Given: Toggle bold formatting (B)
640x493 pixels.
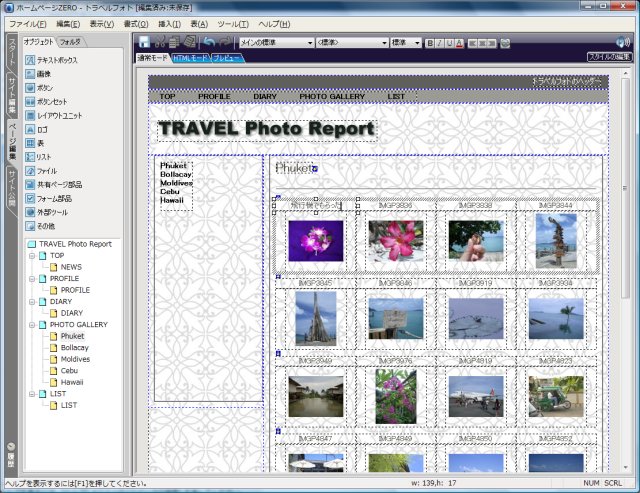Looking at the screenshot, I should (430, 43).
